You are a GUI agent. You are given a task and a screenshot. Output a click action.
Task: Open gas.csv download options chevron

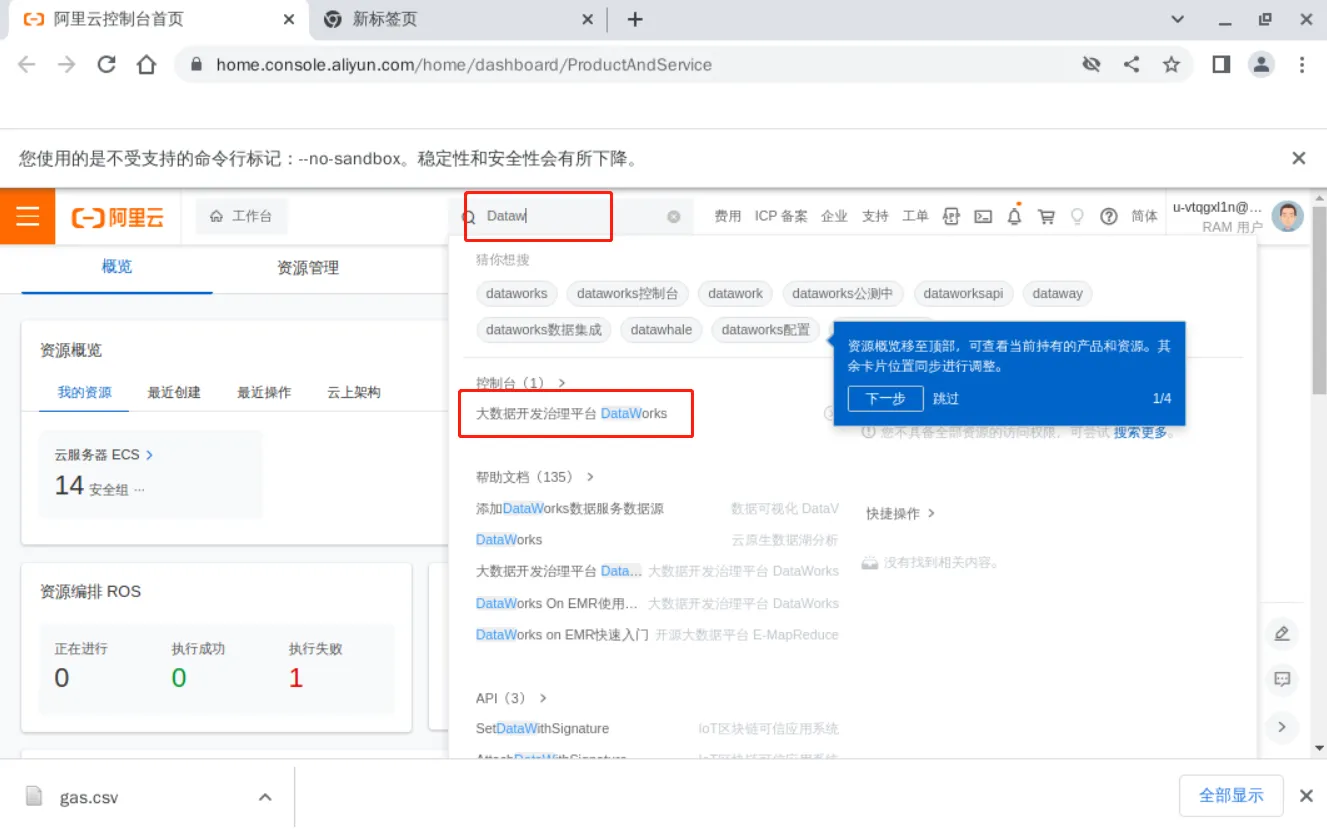pyautogui.click(x=265, y=797)
